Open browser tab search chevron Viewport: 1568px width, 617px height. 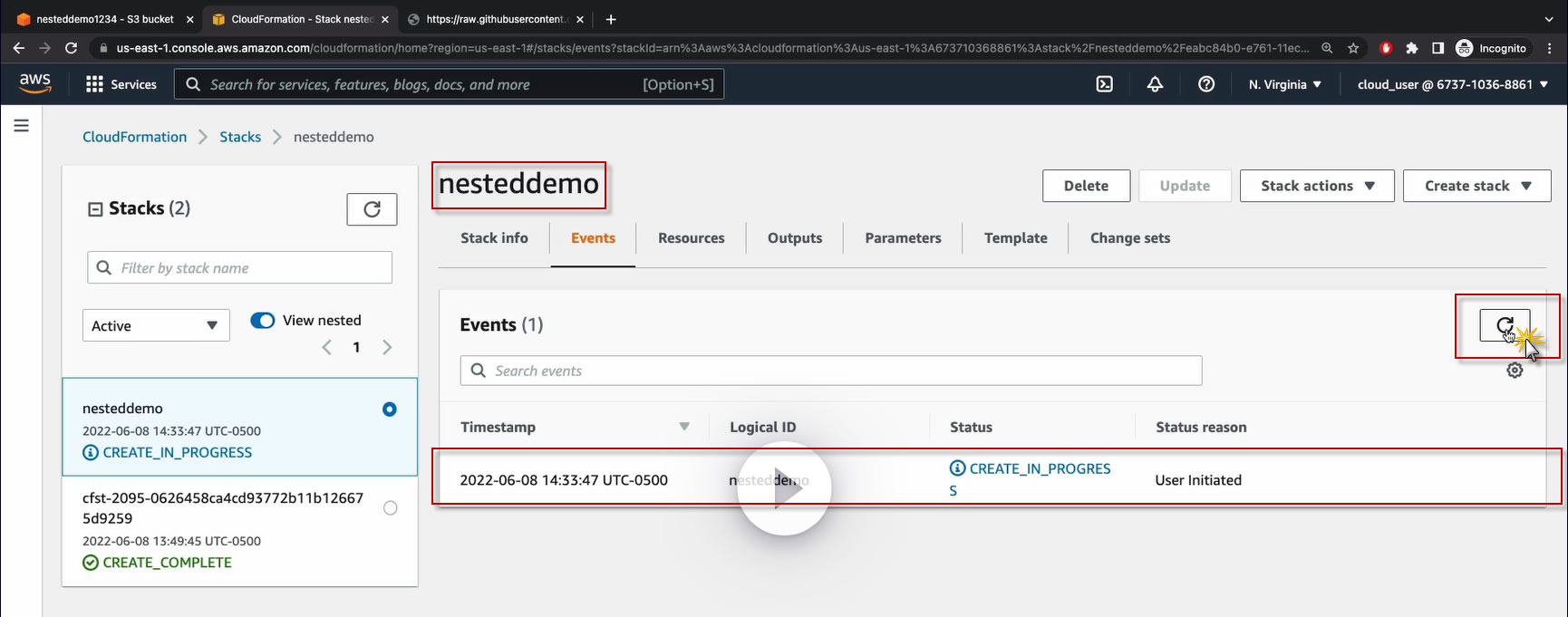[x=1548, y=19]
